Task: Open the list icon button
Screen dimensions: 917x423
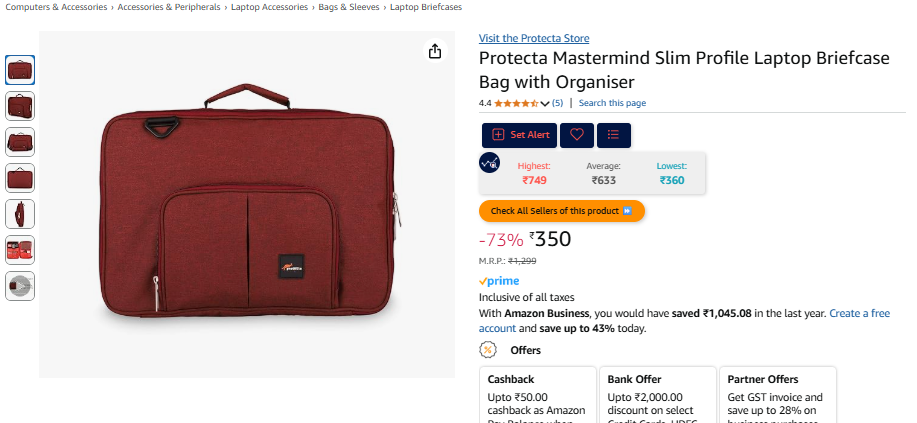Action: click(x=613, y=135)
